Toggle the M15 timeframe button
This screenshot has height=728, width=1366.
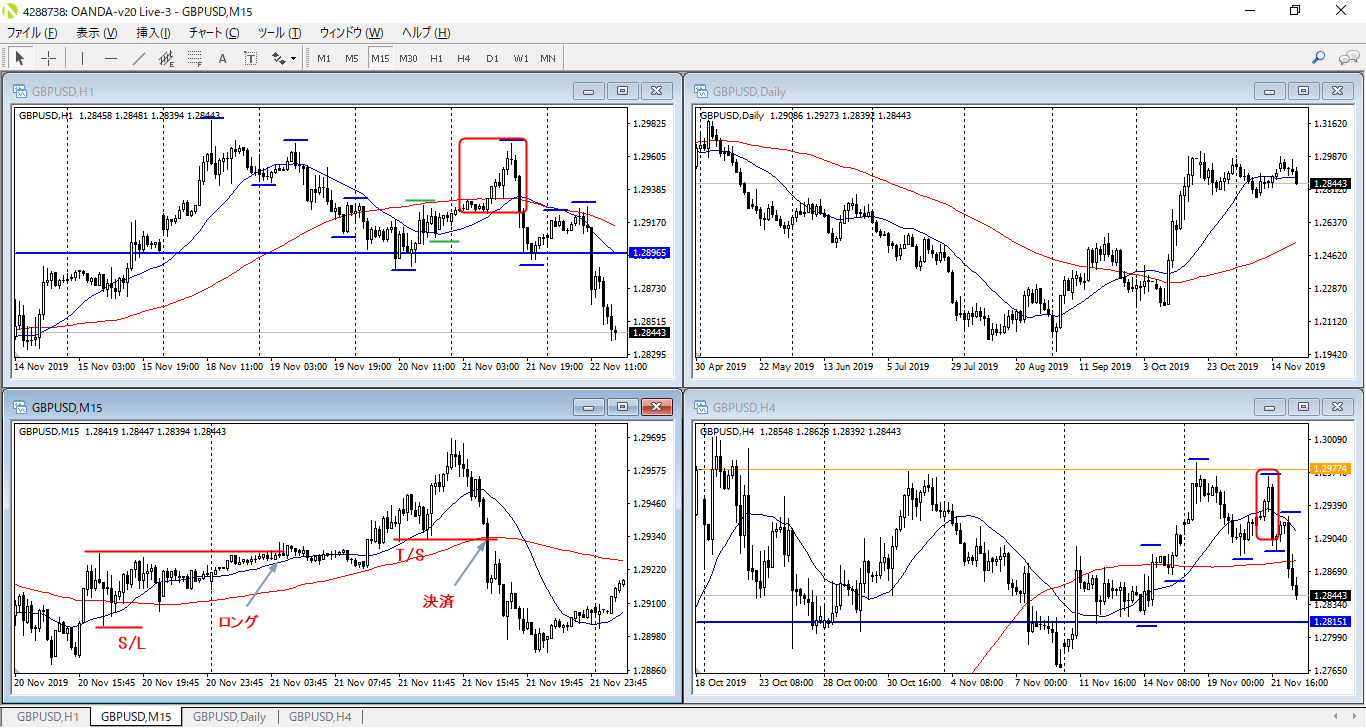pos(380,58)
